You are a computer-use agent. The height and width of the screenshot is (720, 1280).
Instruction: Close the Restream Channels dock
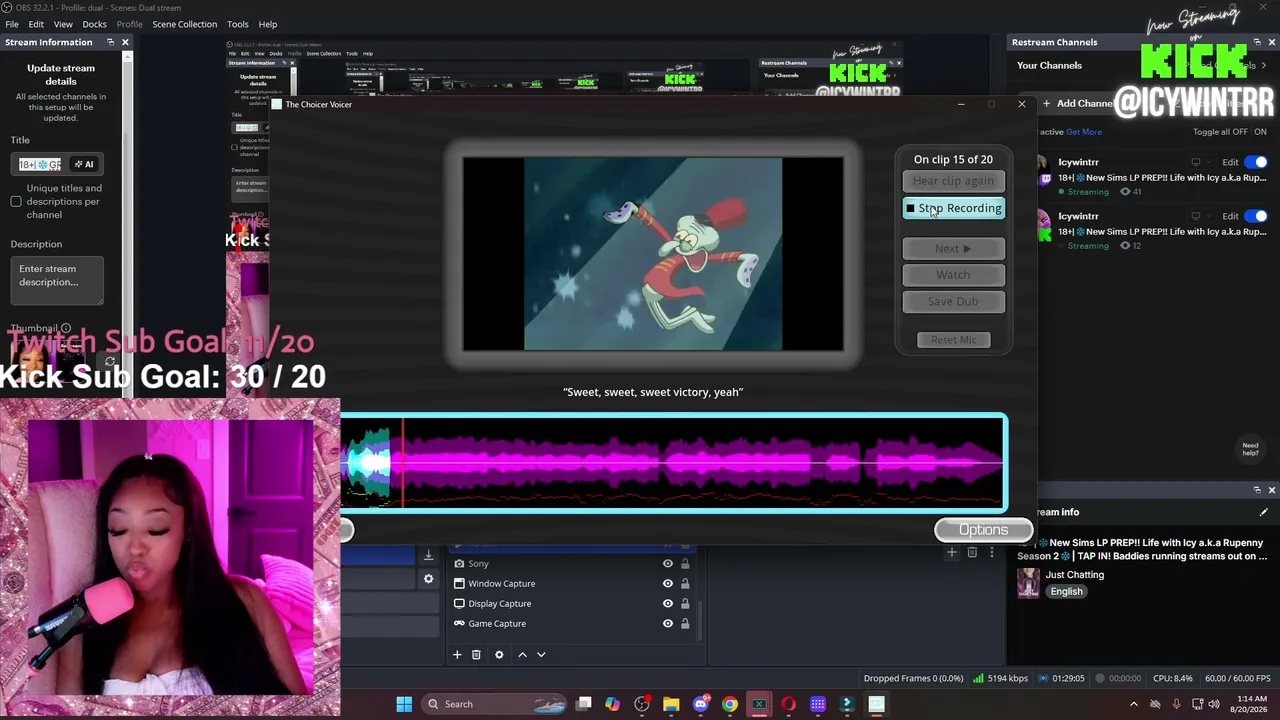pyautogui.click(x=1271, y=42)
